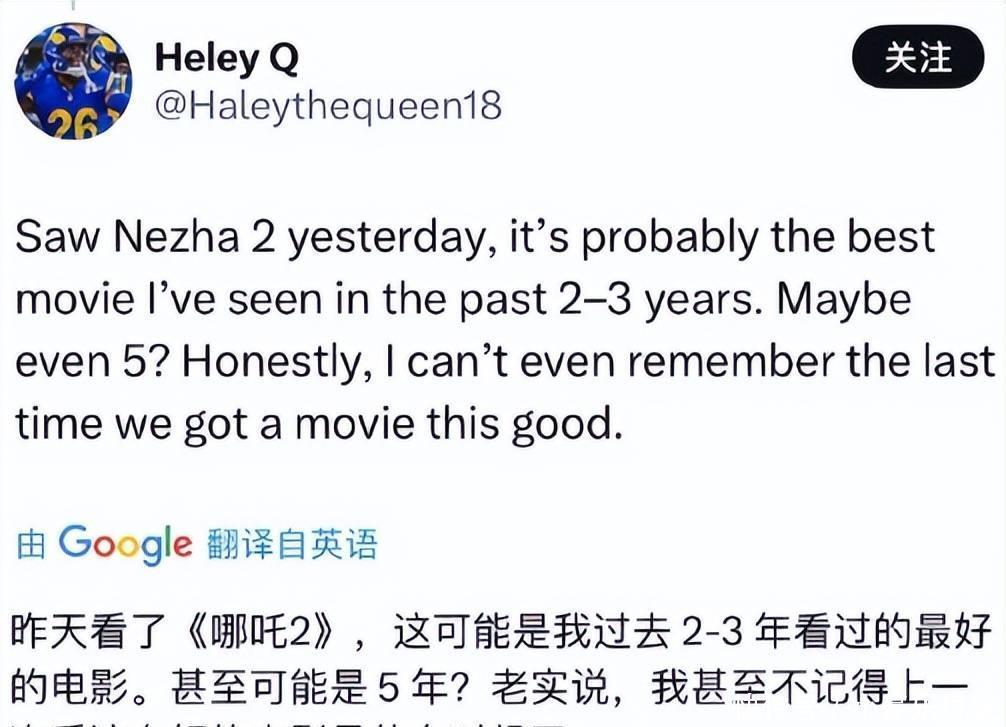Viewport: 1006px width, 727px height.
Task: Click the Google logo in translation line
Action: 125,543
